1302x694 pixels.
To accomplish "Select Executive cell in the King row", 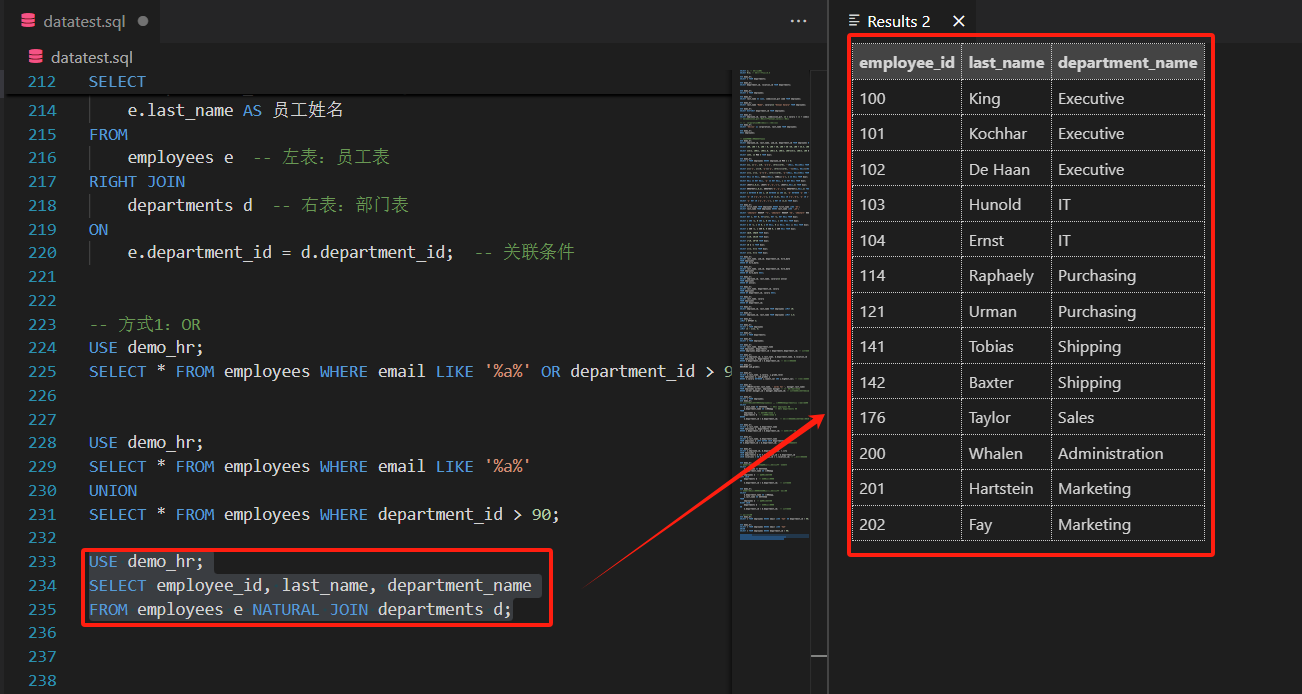I will pyautogui.click(x=1128, y=98).
